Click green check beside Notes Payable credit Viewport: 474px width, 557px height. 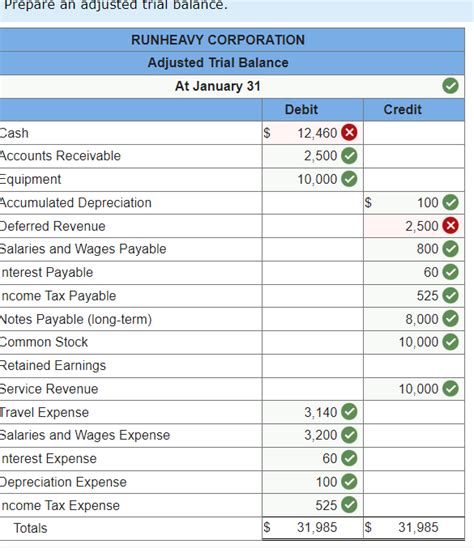451,319
